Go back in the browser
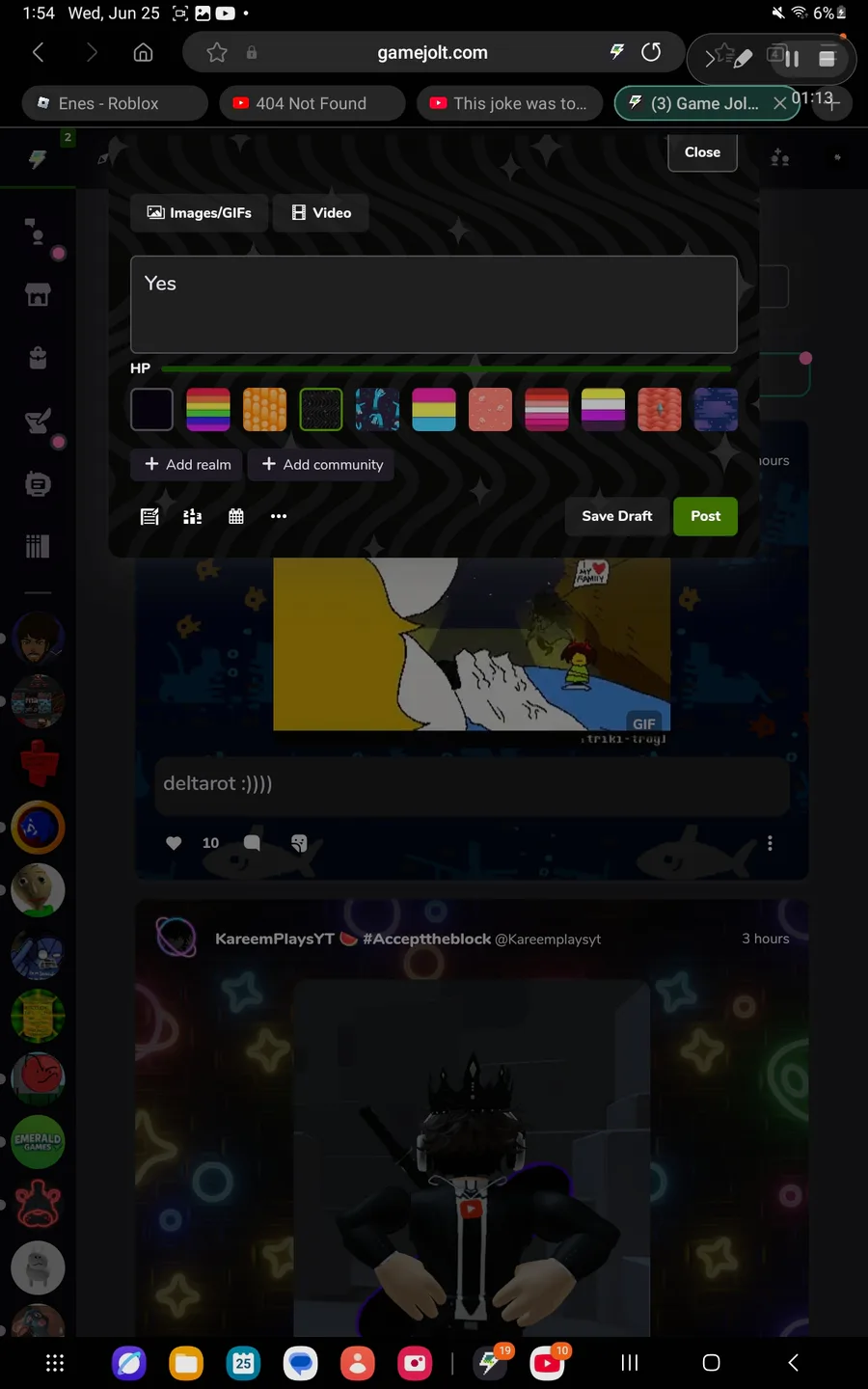This screenshot has height=1389, width=868. pyautogui.click(x=39, y=52)
